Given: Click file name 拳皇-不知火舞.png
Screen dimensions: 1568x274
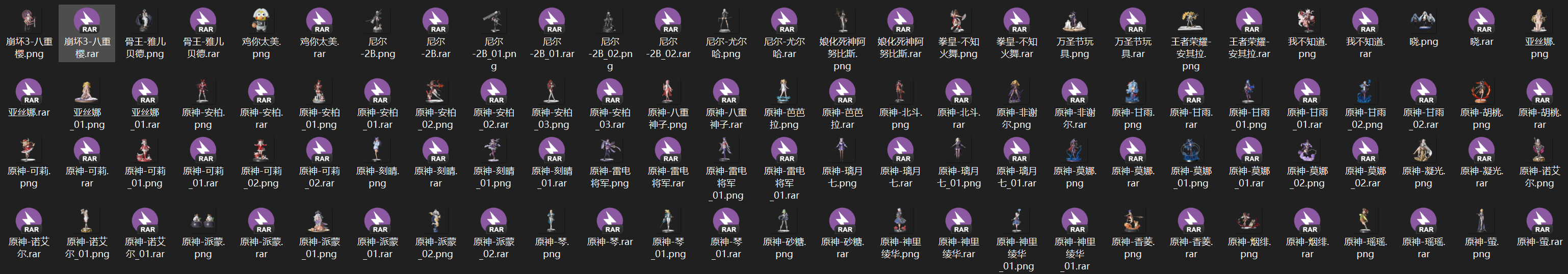Looking at the screenshot, I should tap(959, 47).
